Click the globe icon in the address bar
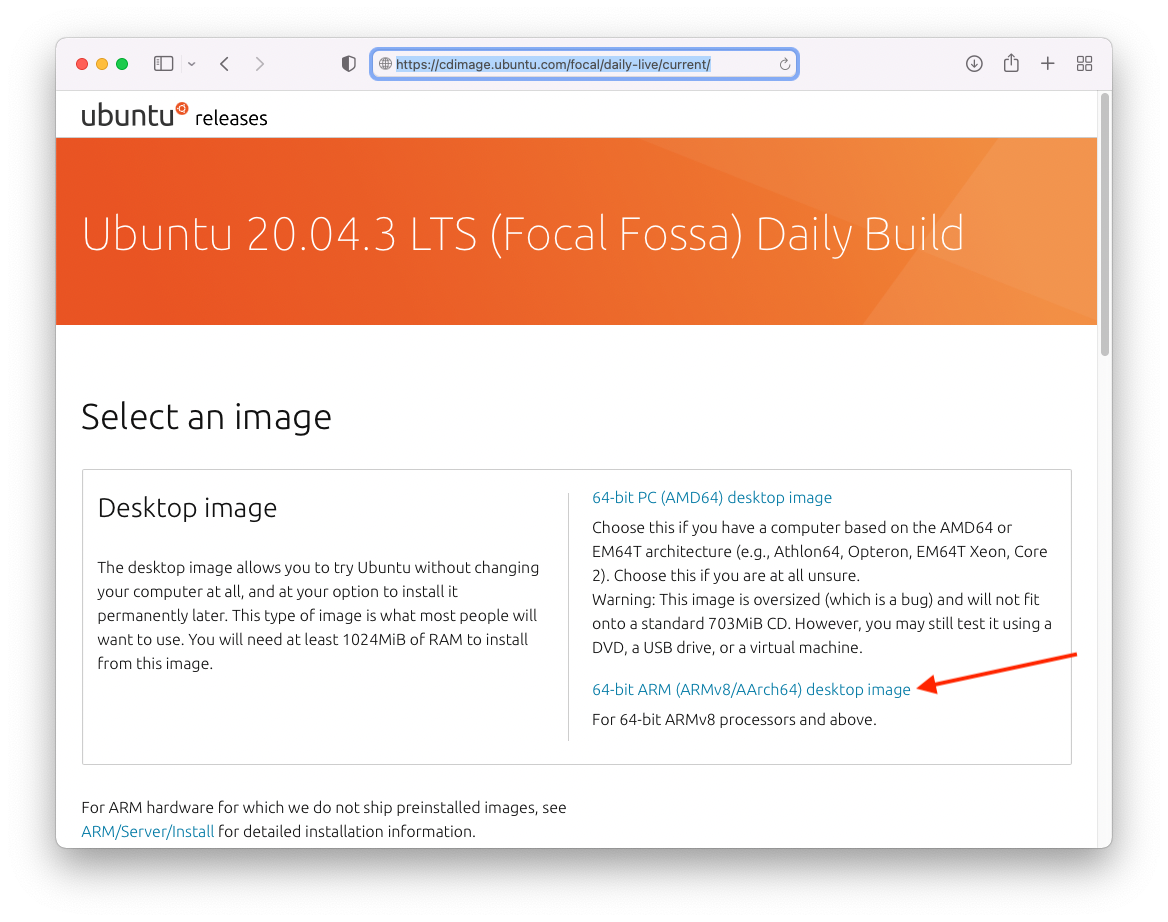The height and width of the screenshot is (922, 1168). (x=385, y=64)
